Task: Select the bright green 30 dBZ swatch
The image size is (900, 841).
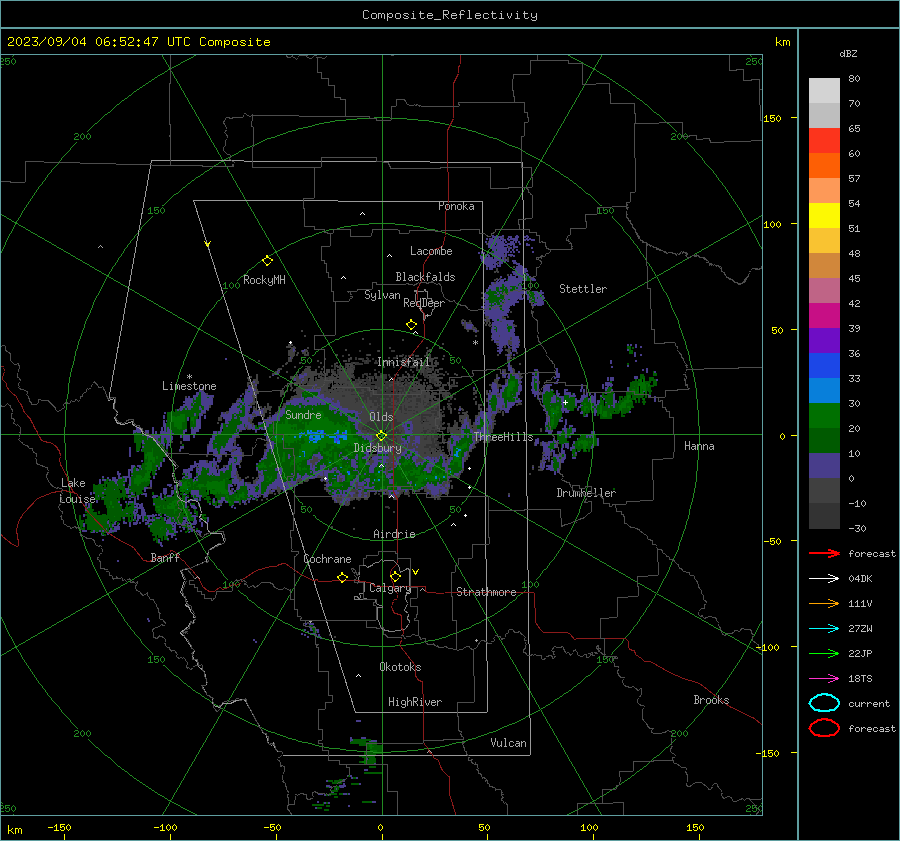Action: [x=824, y=416]
